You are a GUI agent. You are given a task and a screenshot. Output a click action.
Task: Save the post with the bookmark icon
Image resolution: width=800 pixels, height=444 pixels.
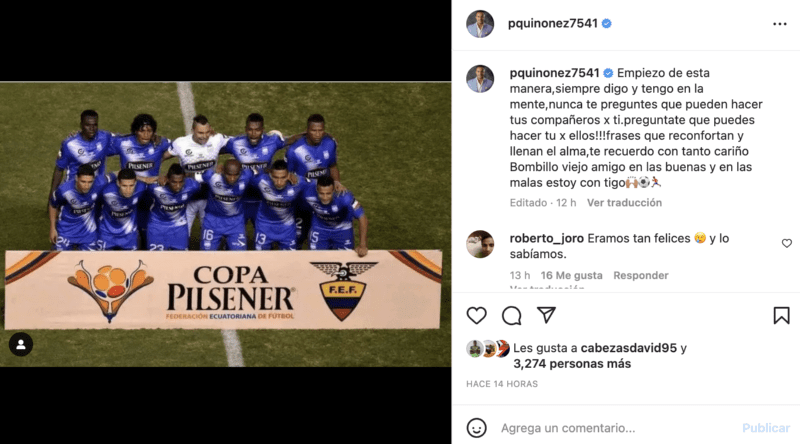[781, 315]
